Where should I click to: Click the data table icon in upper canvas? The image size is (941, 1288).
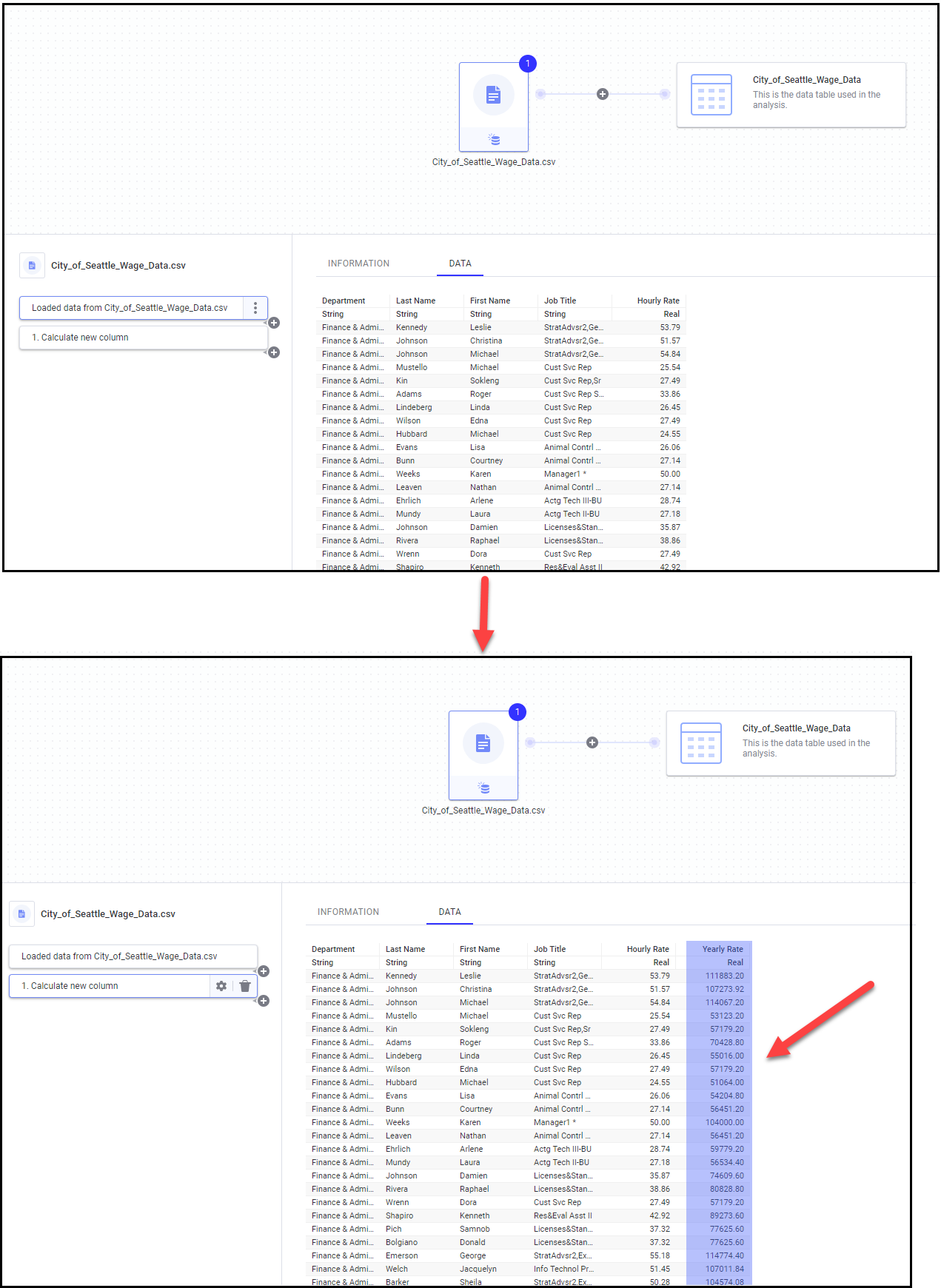[x=711, y=95]
